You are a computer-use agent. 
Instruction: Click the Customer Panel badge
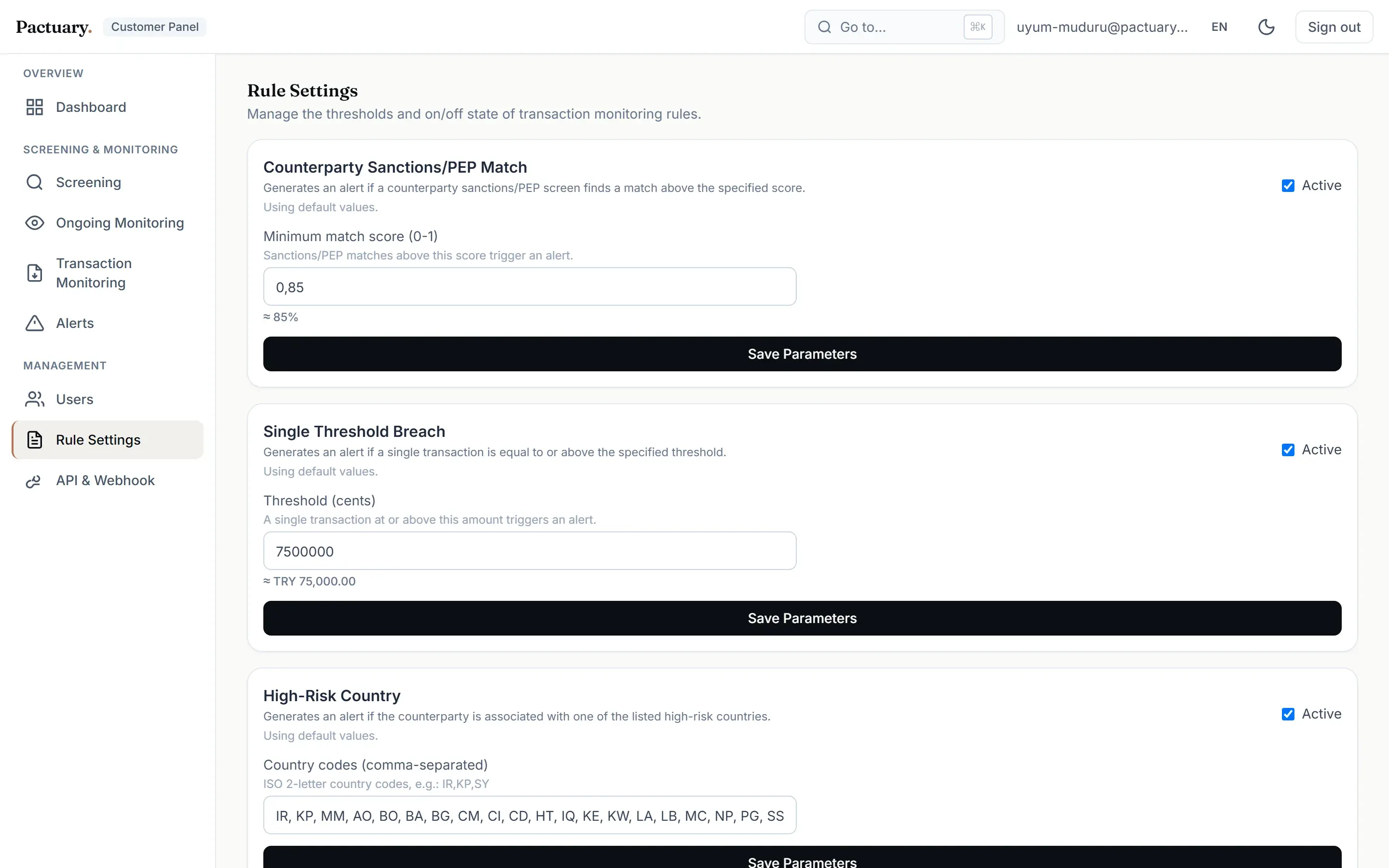[155, 27]
